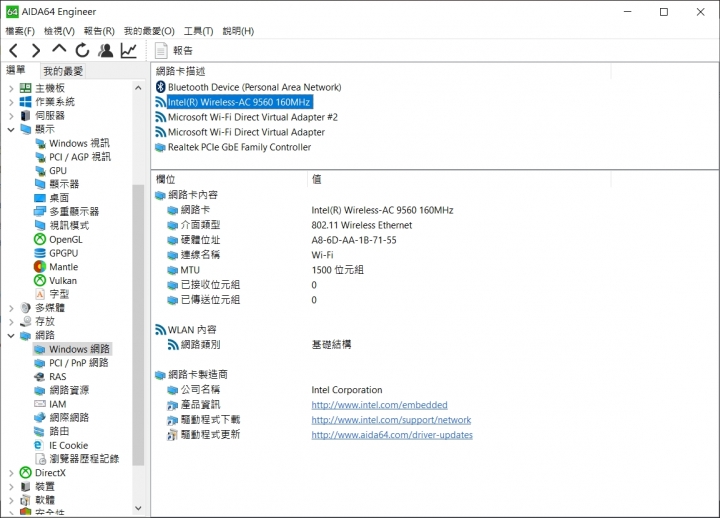Click the 網路資源 icon
This screenshot has width=720, height=518.
(x=40, y=390)
